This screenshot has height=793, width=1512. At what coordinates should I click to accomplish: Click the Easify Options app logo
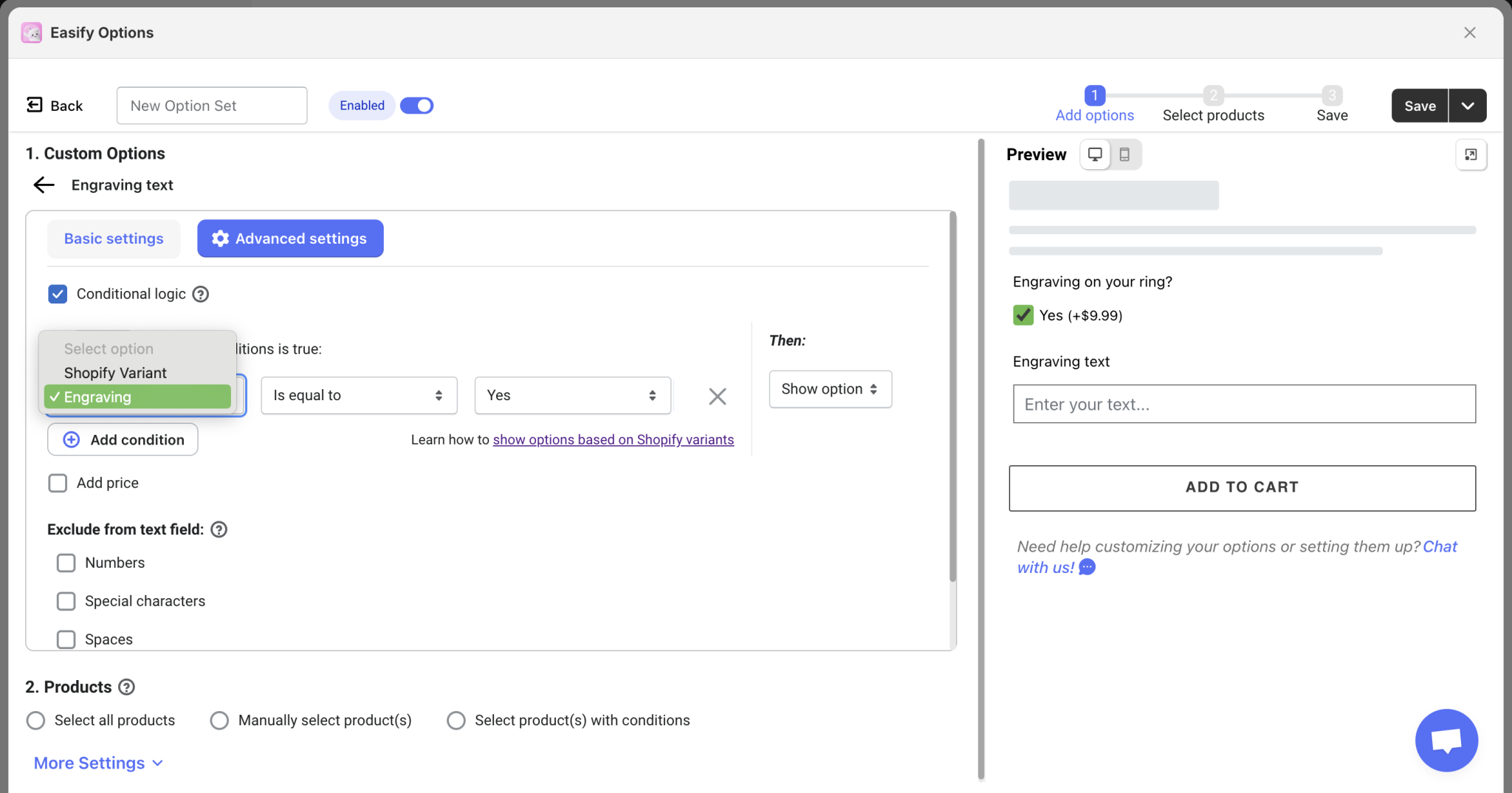tap(31, 32)
